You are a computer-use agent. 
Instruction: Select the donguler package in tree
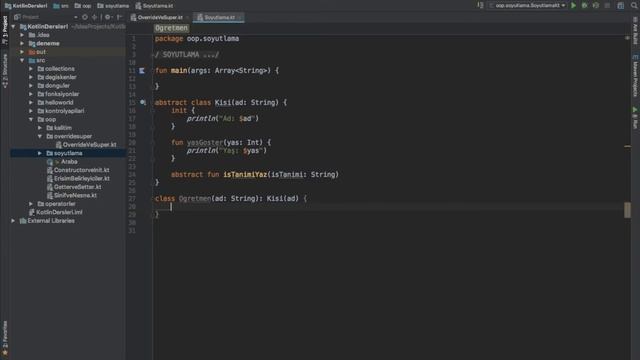pyautogui.click(x=53, y=86)
